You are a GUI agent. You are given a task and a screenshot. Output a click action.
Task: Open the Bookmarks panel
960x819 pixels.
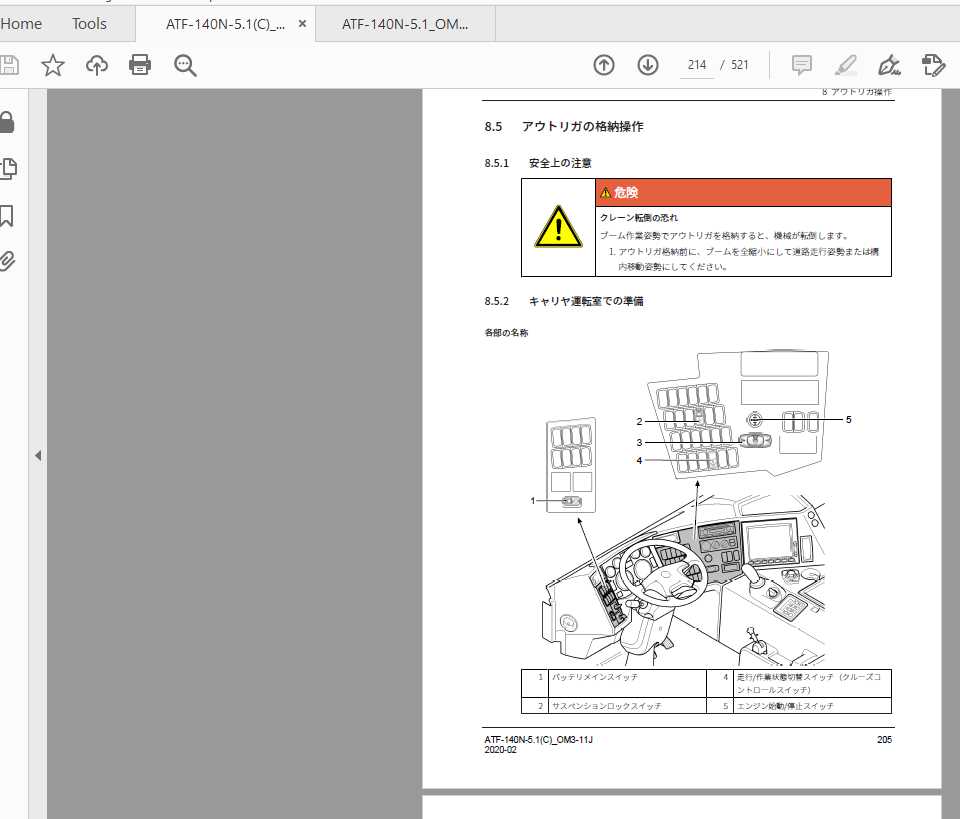pos(7,215)
